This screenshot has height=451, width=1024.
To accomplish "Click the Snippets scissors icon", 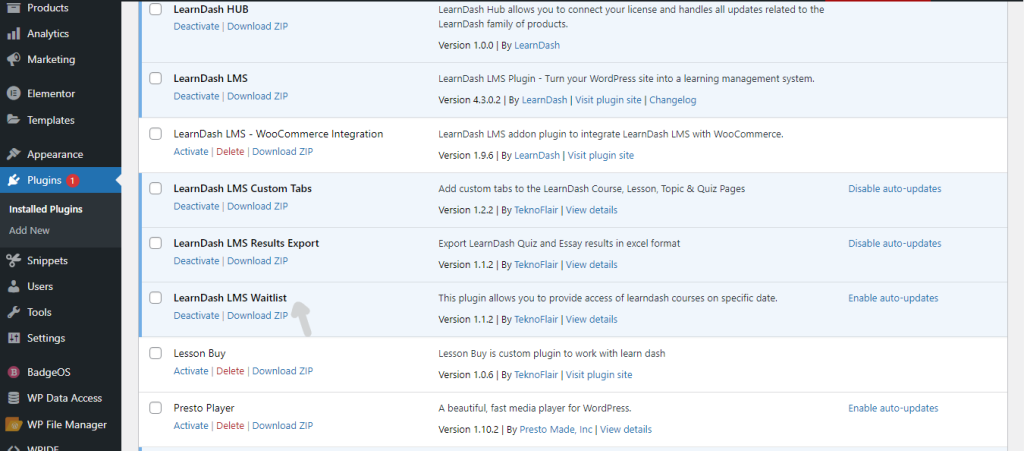I will click(x=13, y=260).
